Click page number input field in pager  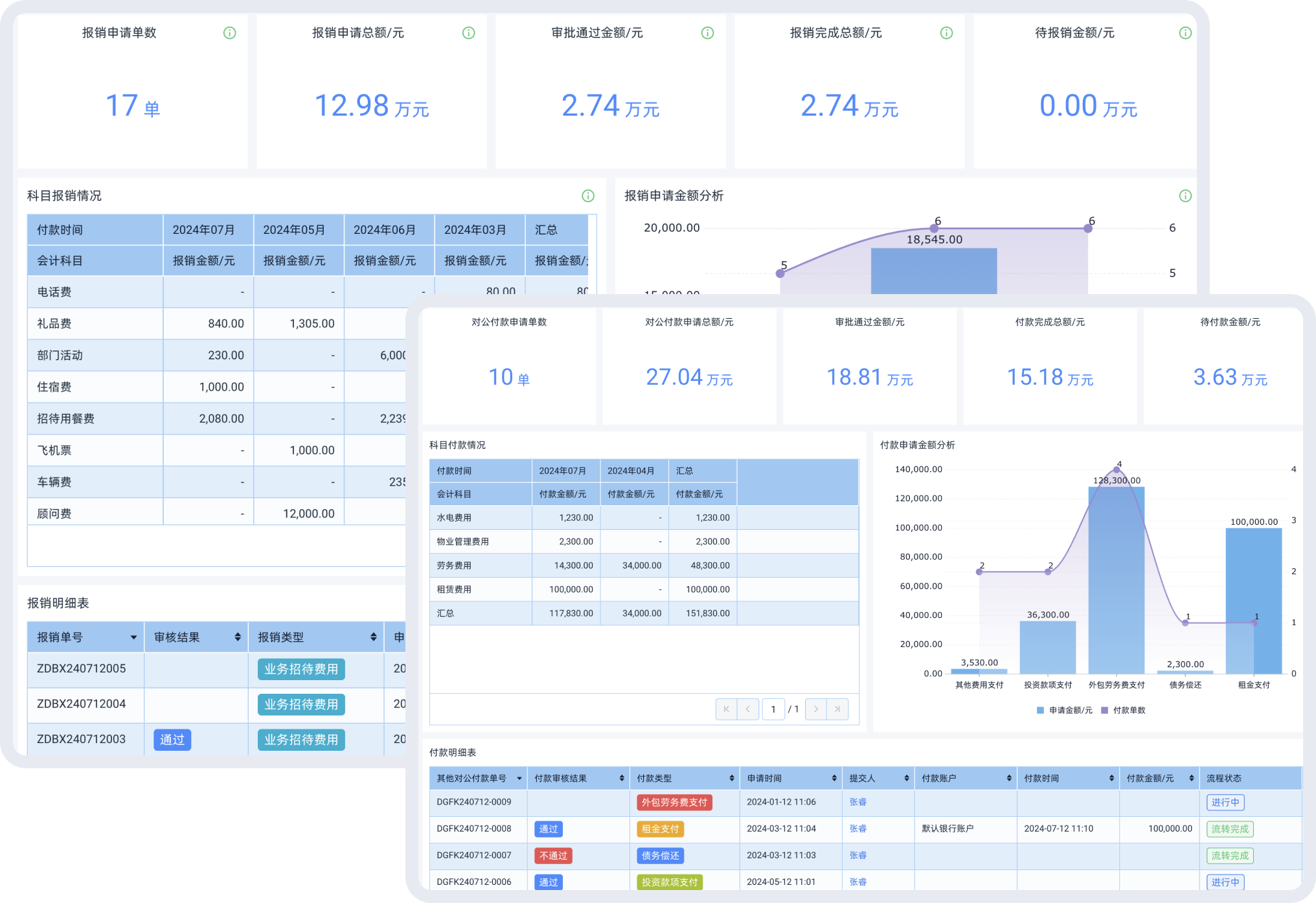(773, 709)
